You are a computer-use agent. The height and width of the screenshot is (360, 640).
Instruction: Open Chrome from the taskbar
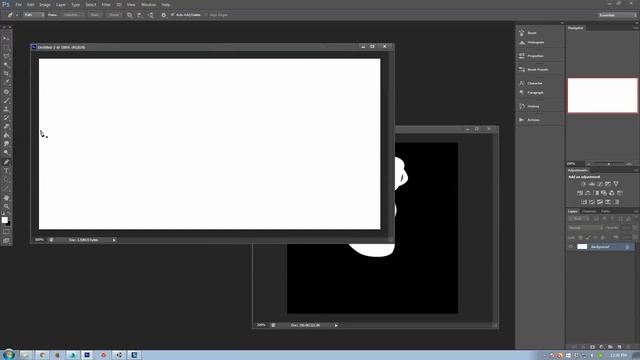42,355
